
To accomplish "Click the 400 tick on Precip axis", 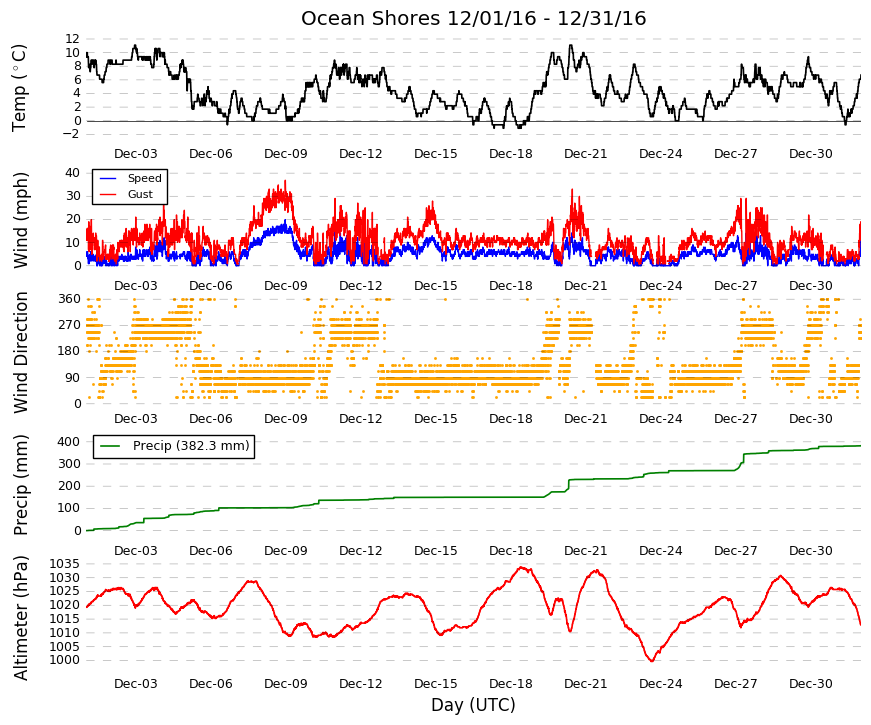I will [x=69, y=442].
